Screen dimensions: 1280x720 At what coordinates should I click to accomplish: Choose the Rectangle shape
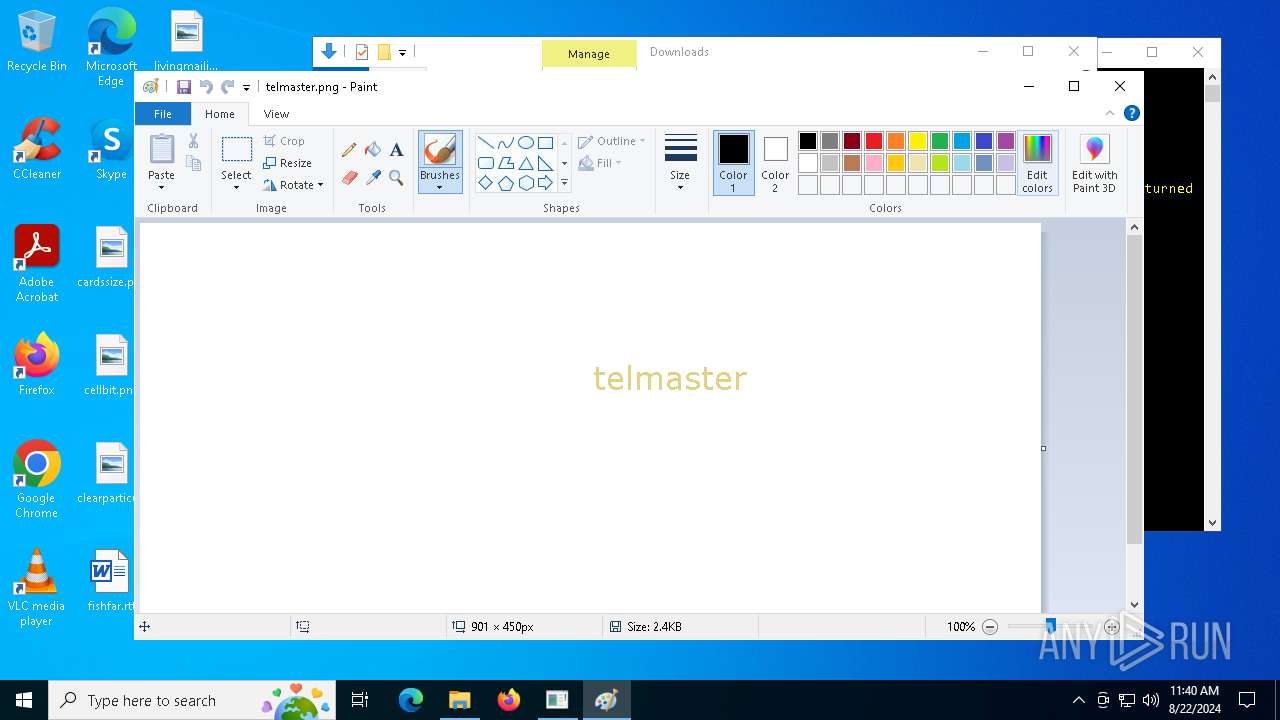click(545, 142)
